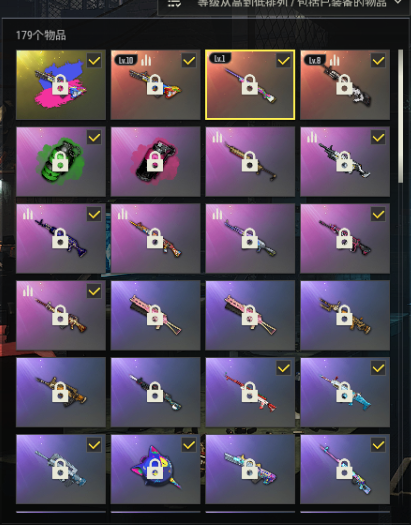Click the sort order icon at top
The width and height of the screenshot is (411, 525).
point(174,3)
